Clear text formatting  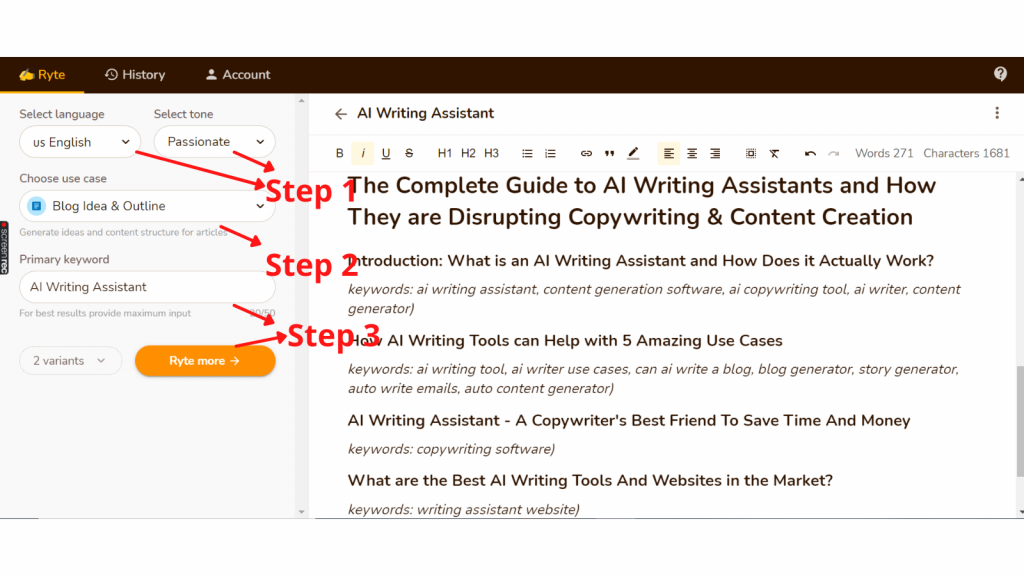[775, 153]
